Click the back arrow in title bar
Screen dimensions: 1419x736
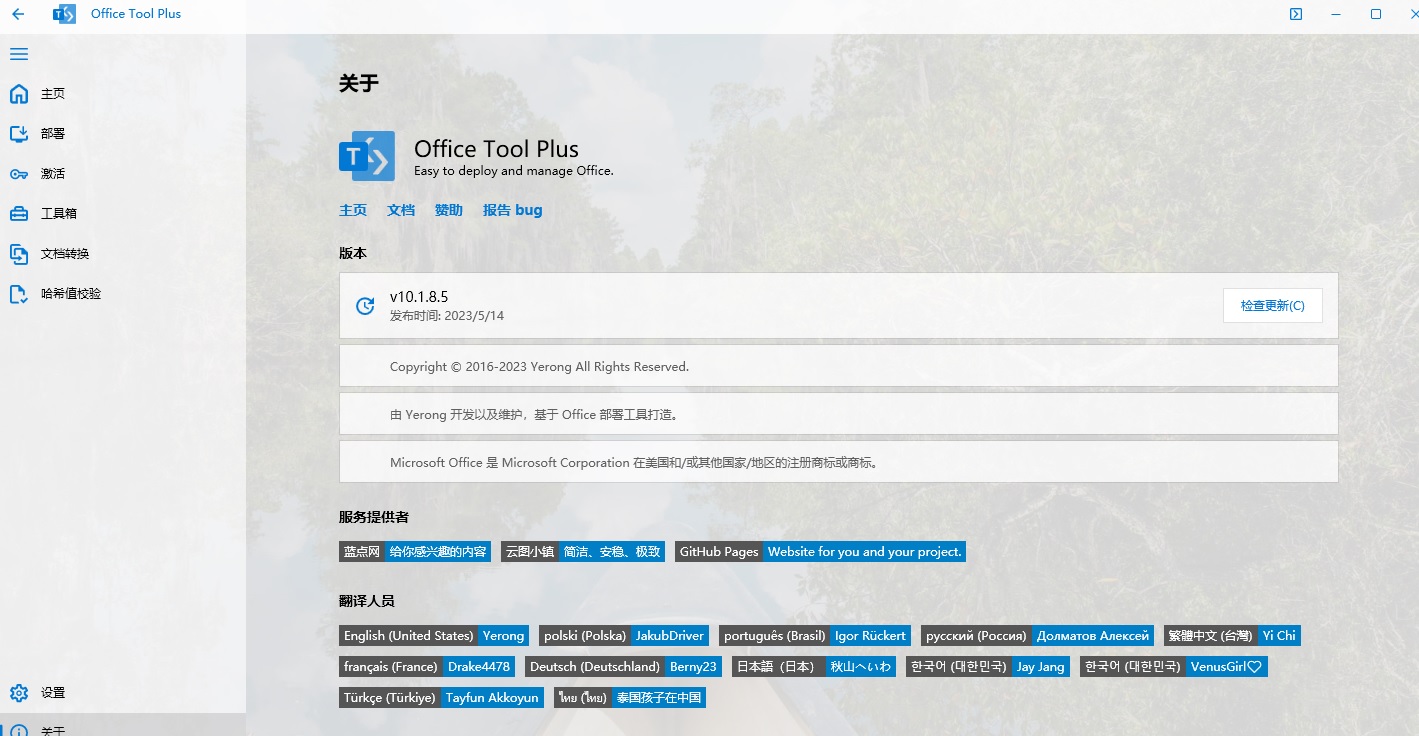coord(18,14)
